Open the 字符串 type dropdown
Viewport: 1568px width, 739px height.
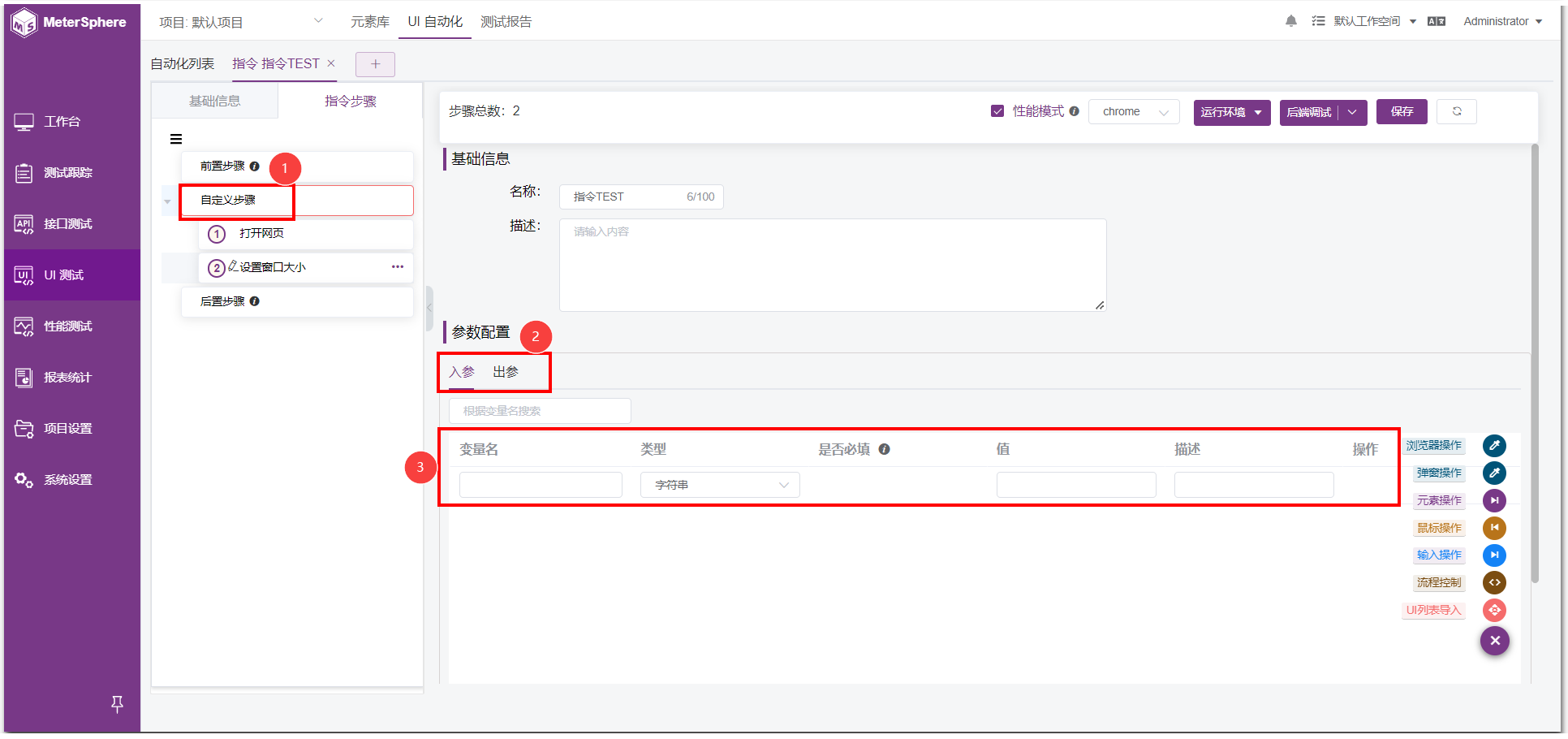click(x=720, y=485)
